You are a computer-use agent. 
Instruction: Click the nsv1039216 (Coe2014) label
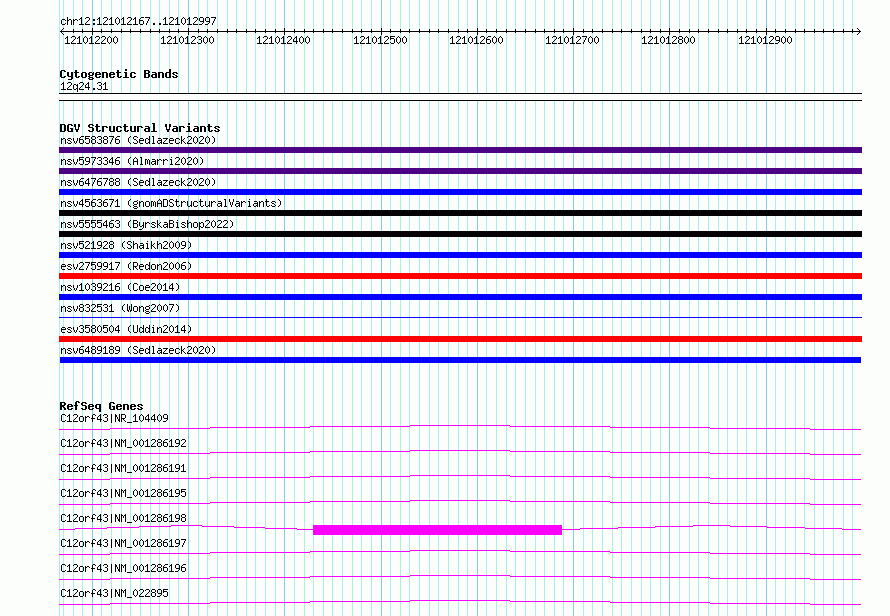coord(120,287)
